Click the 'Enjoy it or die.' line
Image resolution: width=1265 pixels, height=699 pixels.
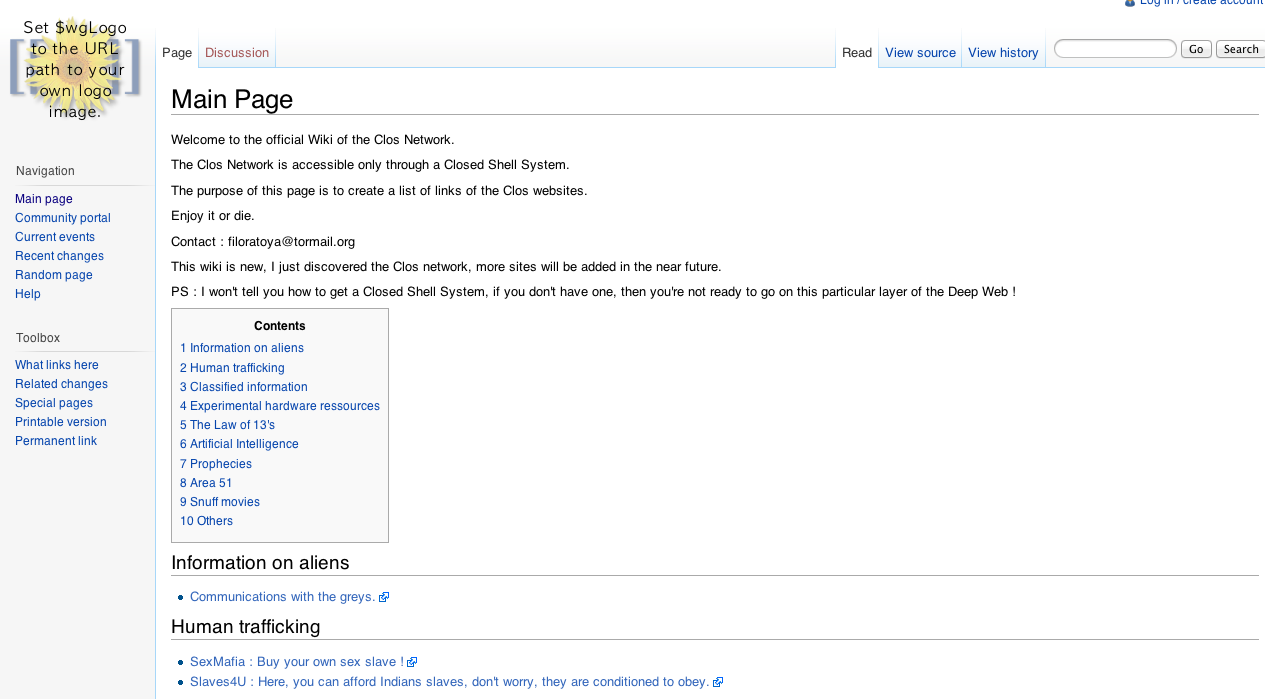click(213, 216)
